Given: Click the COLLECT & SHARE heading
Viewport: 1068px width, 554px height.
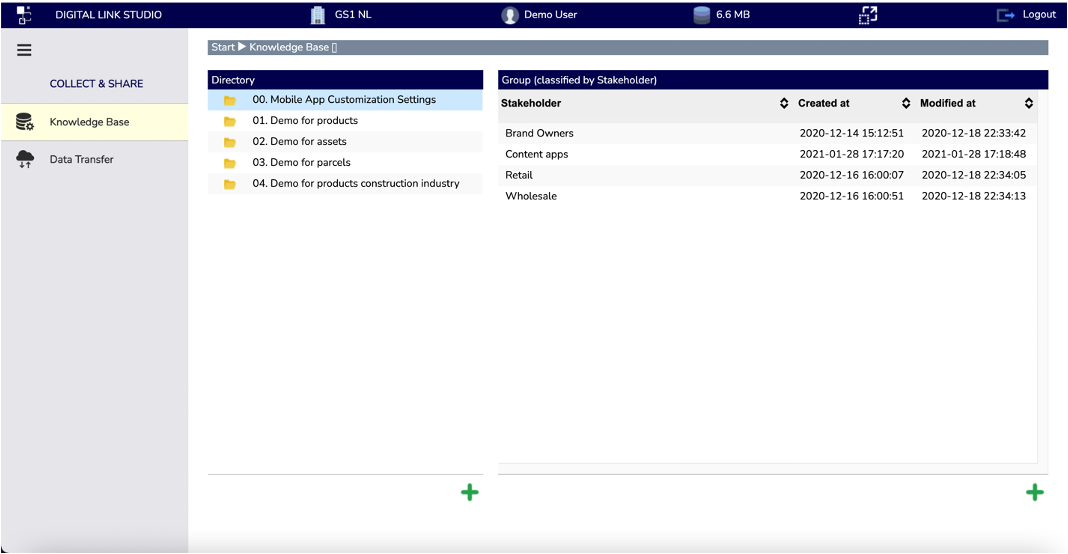Looking at the screenshot, I should point(96,84).
